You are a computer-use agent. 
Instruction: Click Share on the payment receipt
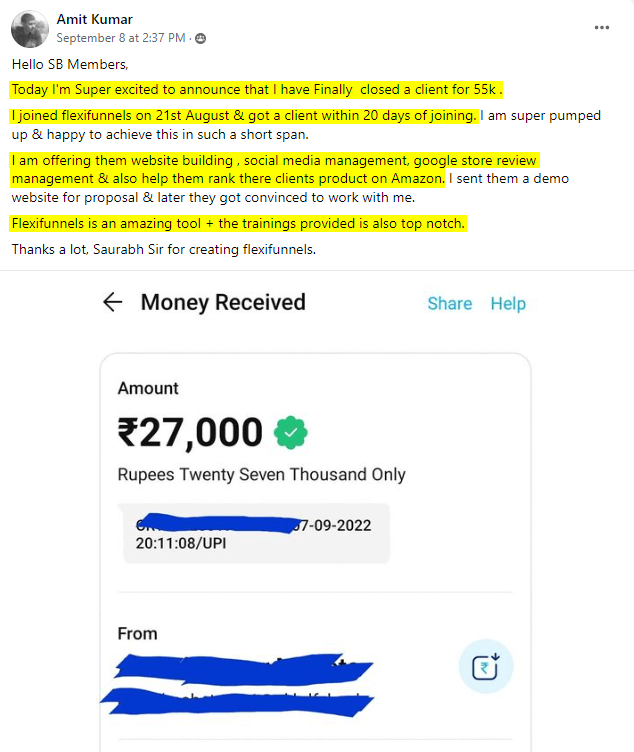point(449,303)
